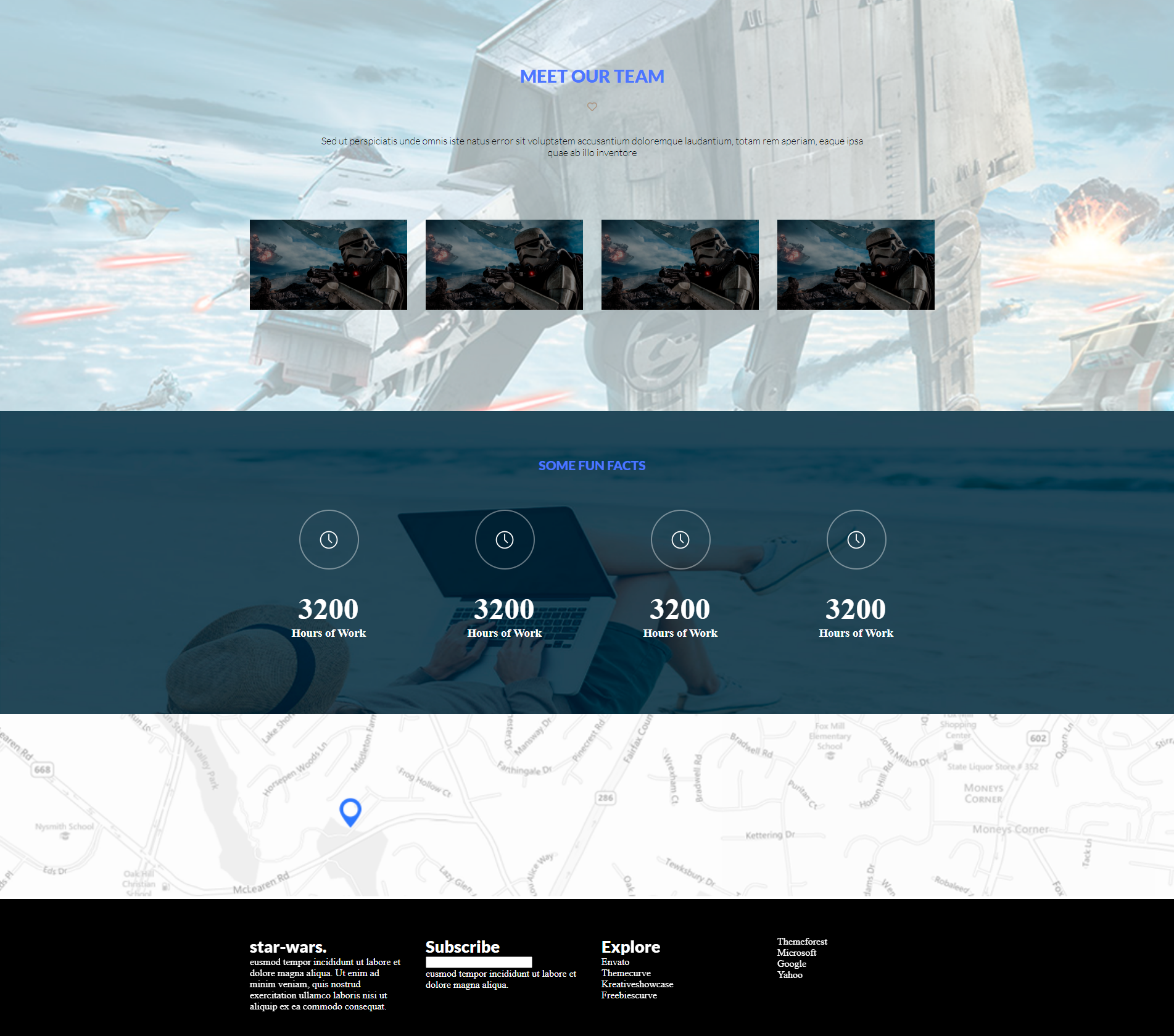The image size is (1174, 1036).
Task: Click the Explore footer heading
Action: click(x=630, y=947)
